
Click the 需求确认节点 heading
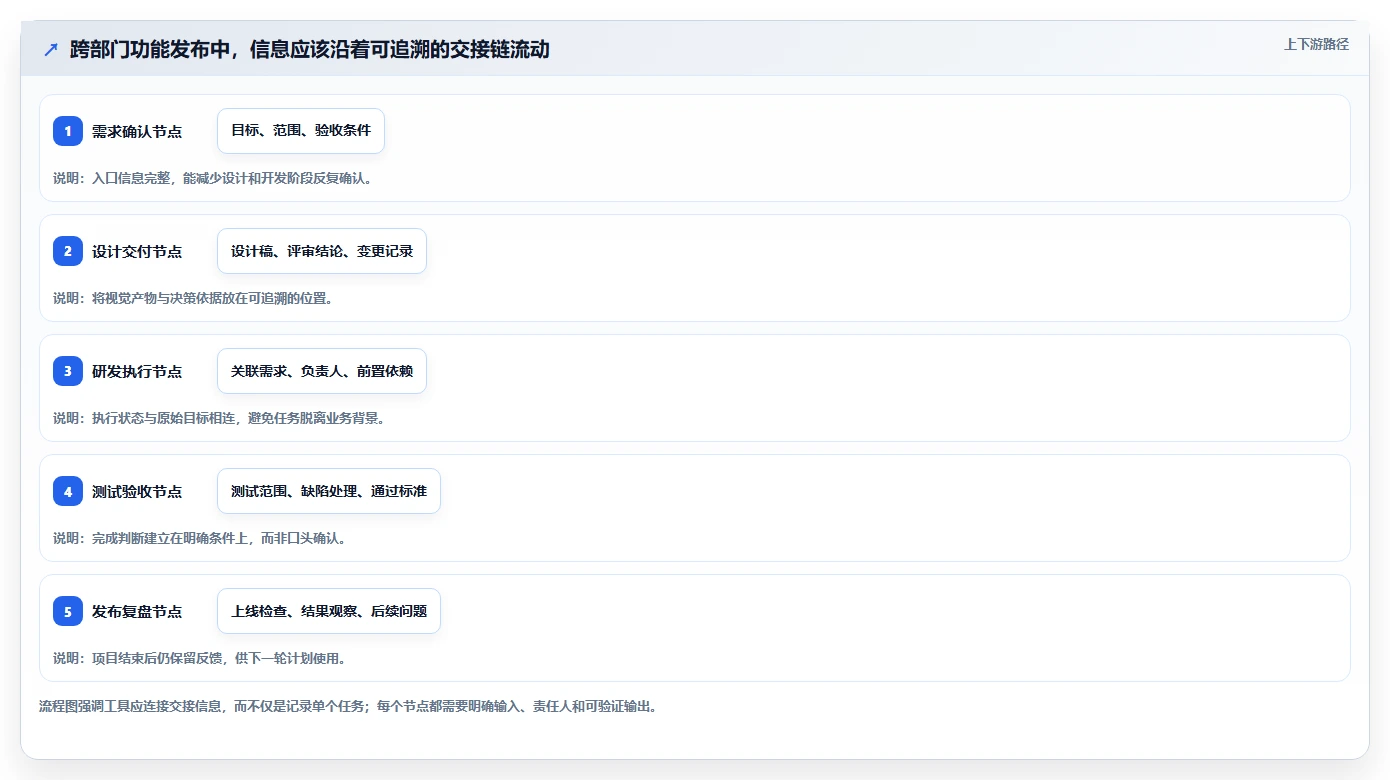click(137, 131)
